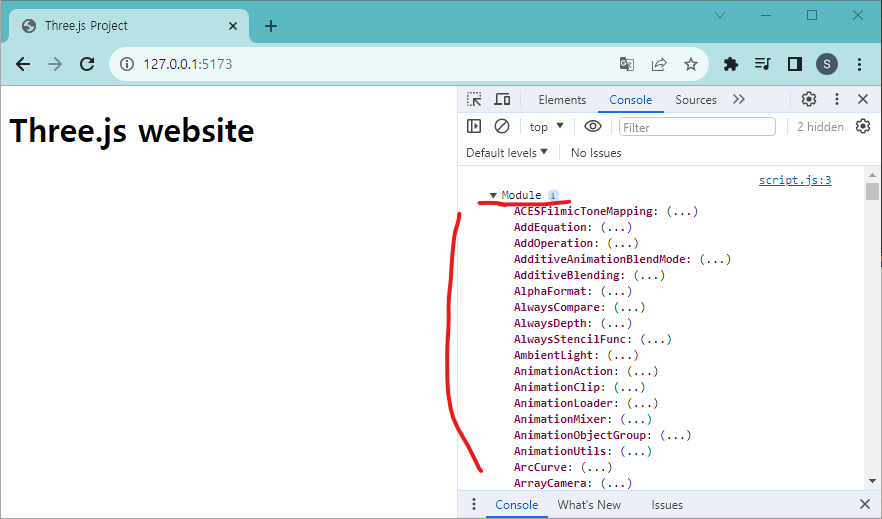This screenshot has width=882, height=519.
Task: Toggle the browser side panel icon
Action: (x=794, y=64)
